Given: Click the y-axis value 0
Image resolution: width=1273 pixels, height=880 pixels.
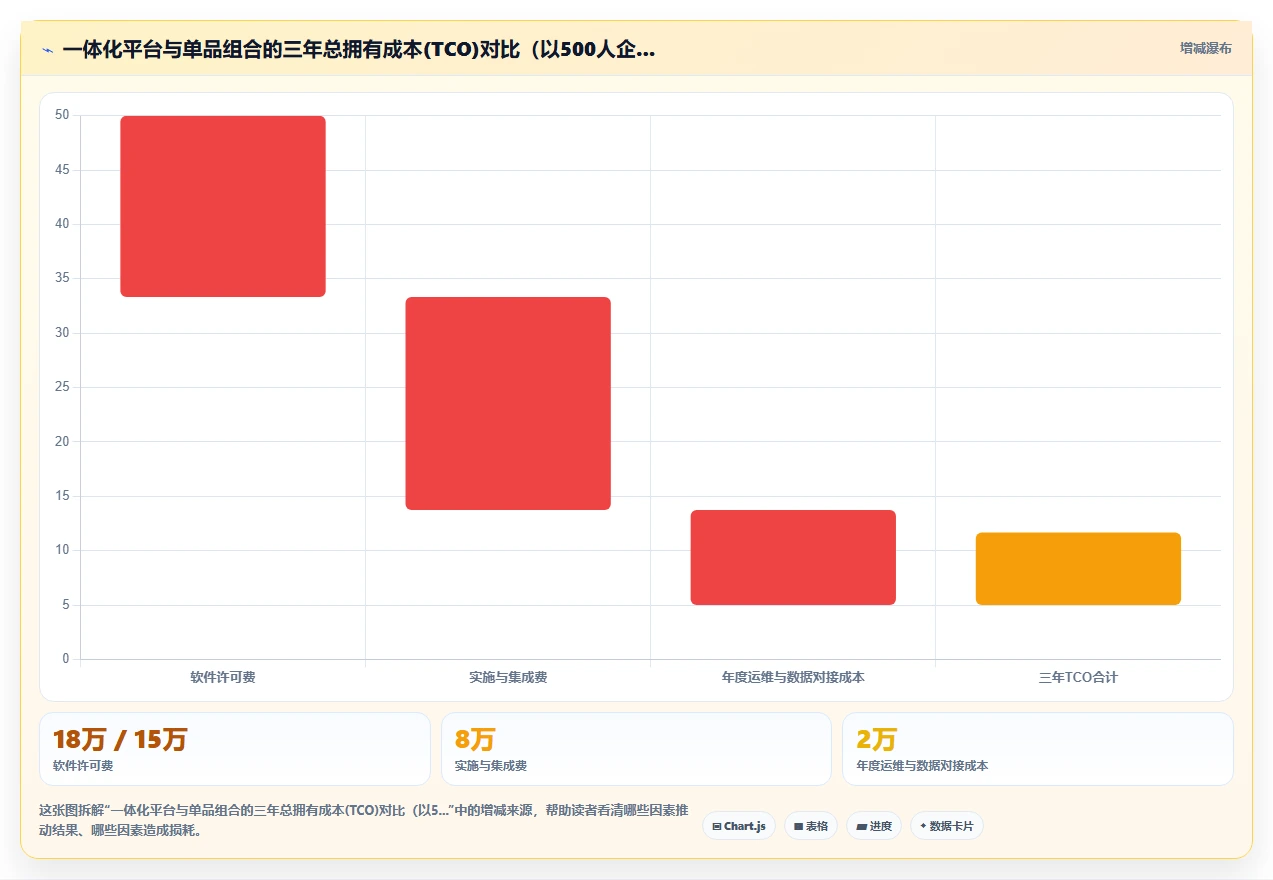Looking at the screenshot, I should click(x=66, y=659).
